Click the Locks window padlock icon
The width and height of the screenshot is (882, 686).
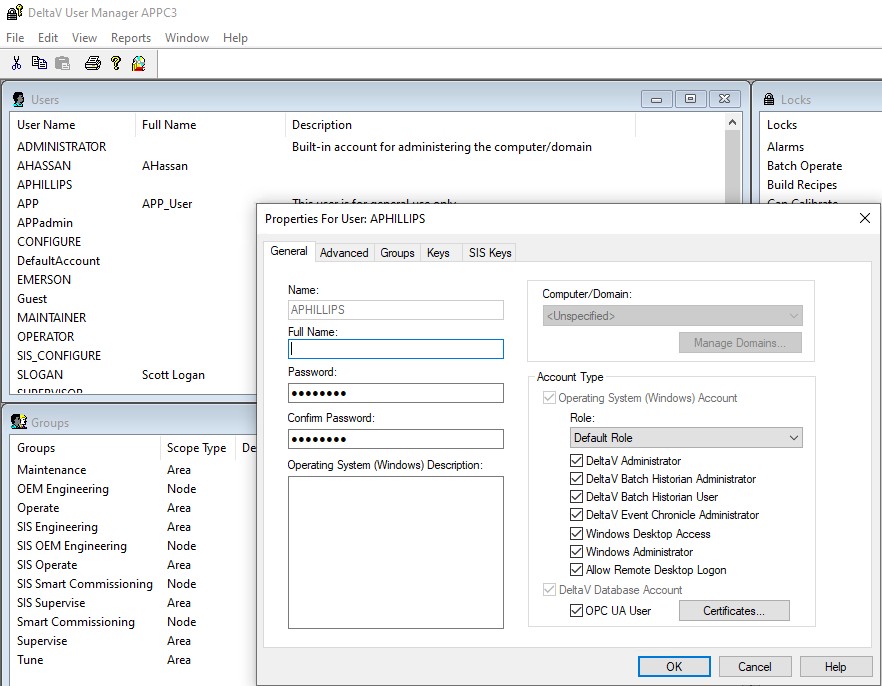[x=769, y=100]
